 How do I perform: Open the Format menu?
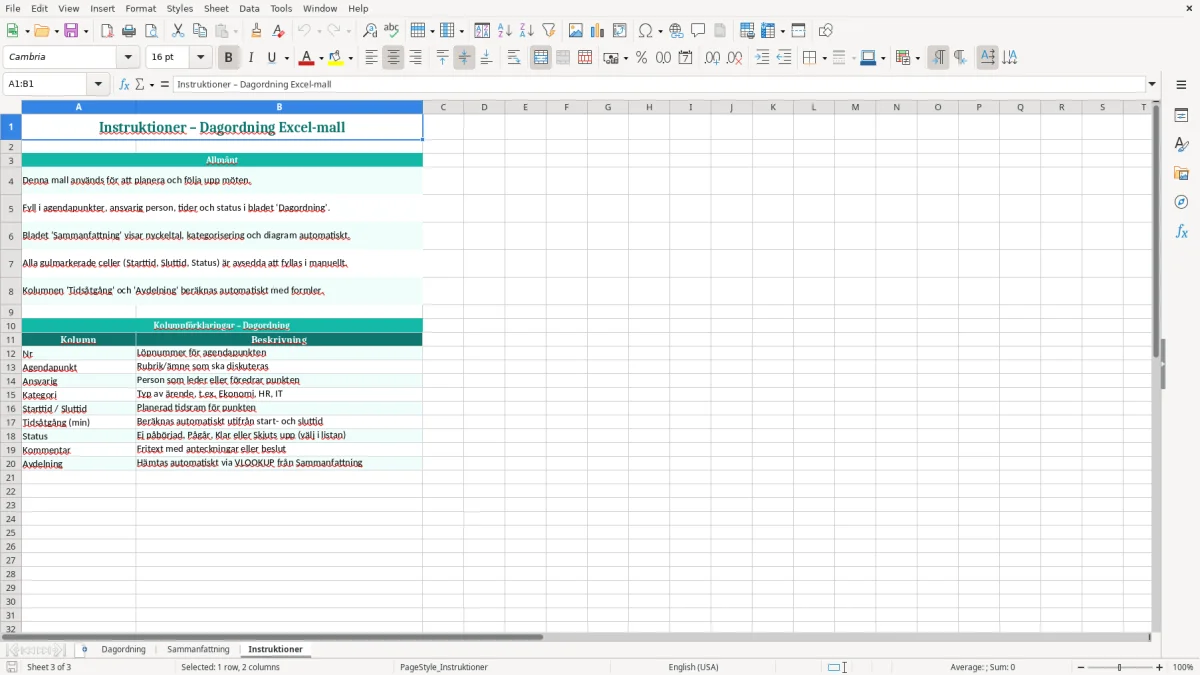(x=140, y=8)
